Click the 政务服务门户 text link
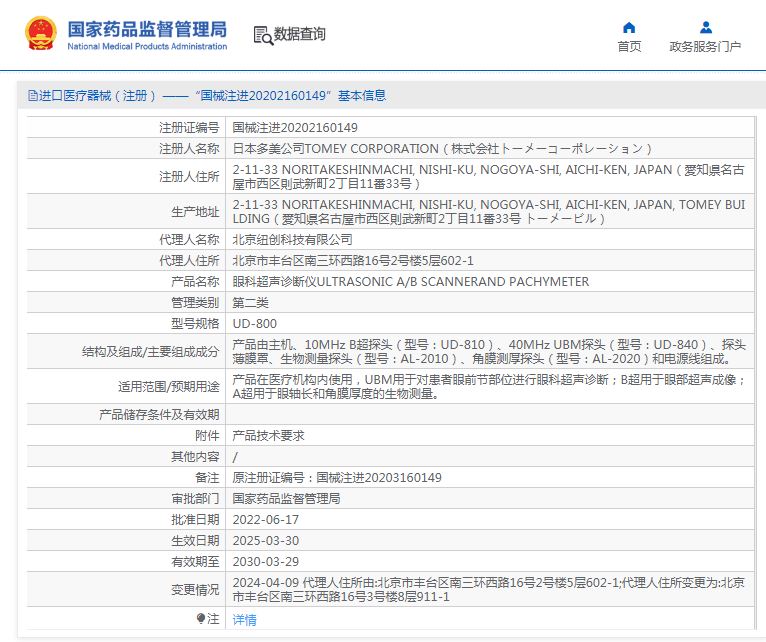Viewport: 766px width, 642px height. pos(705,46)
